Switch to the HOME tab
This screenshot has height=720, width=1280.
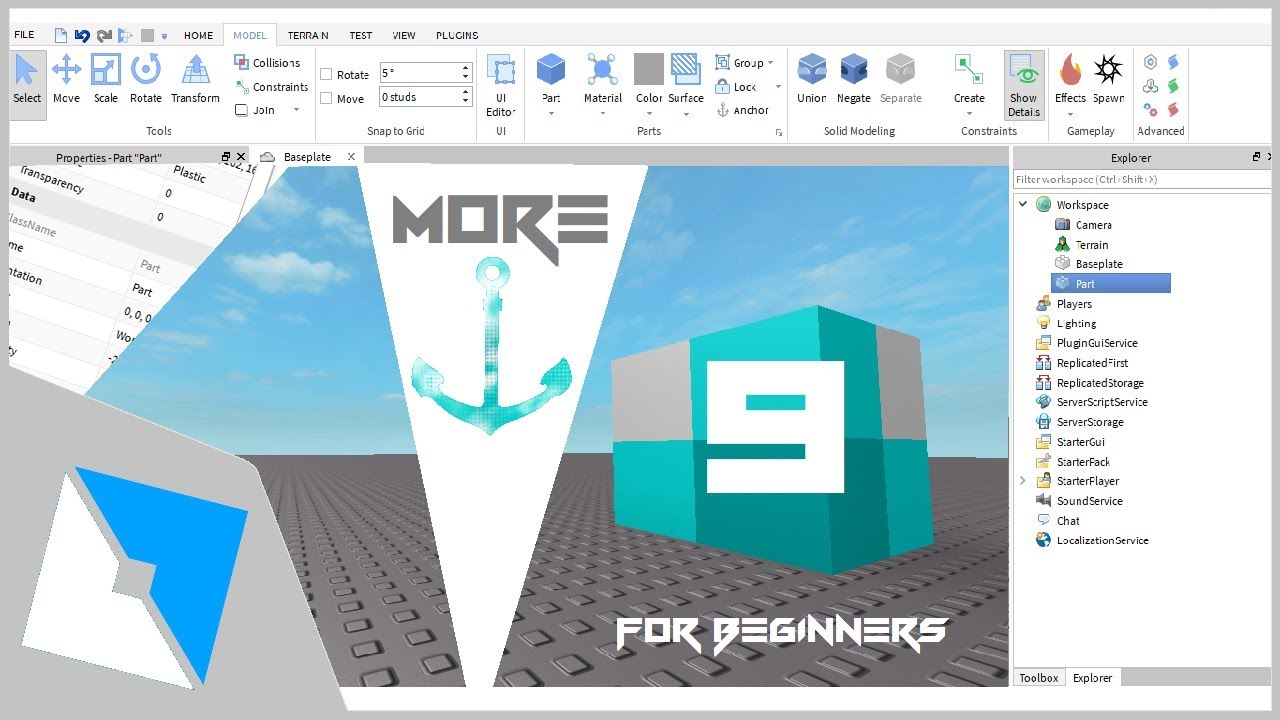pyautogui.click(x=198, y=35)
